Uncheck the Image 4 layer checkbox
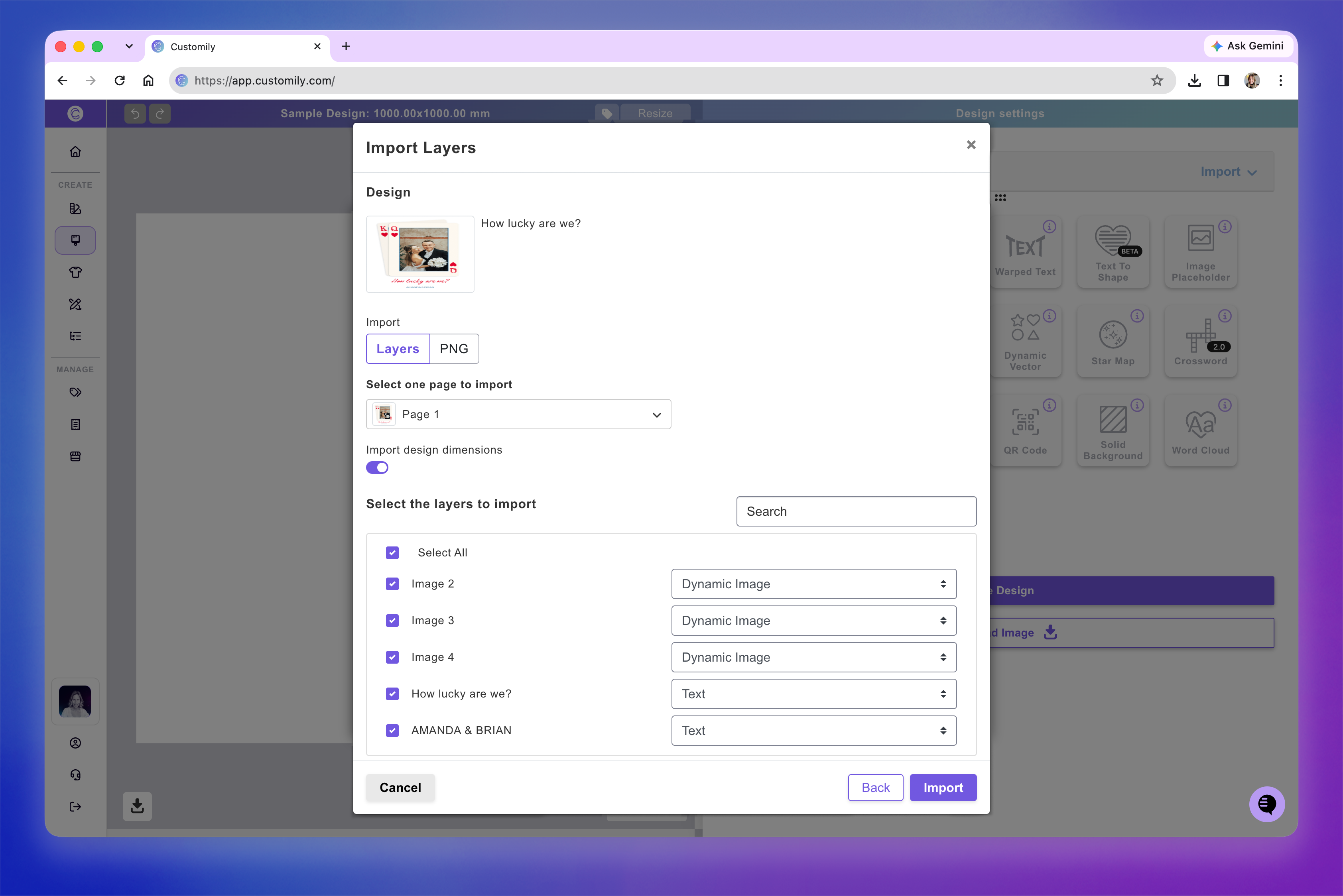 tap(392, 657)
